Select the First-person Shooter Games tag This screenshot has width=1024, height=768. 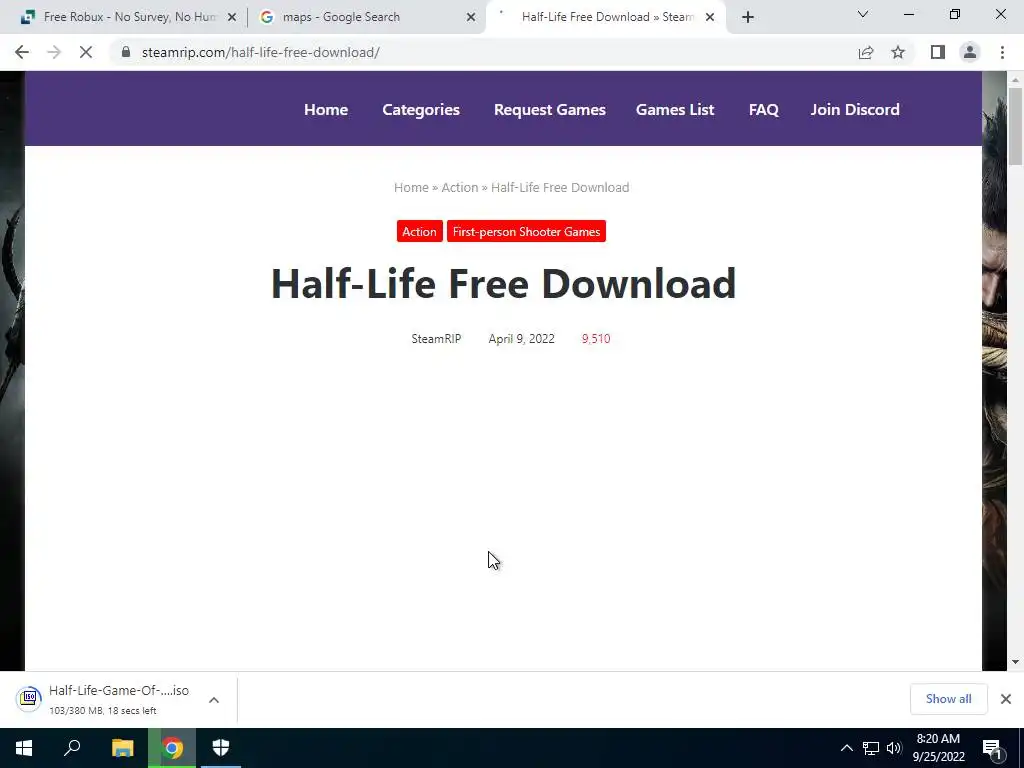click(x=526, y=231)
